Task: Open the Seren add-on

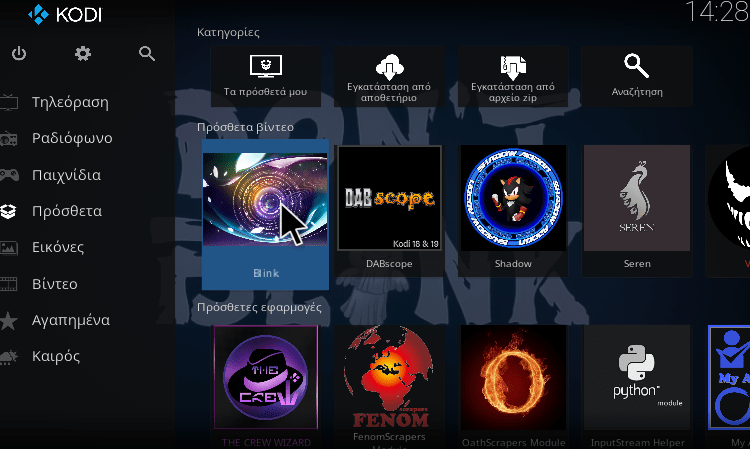Action: 637,210
